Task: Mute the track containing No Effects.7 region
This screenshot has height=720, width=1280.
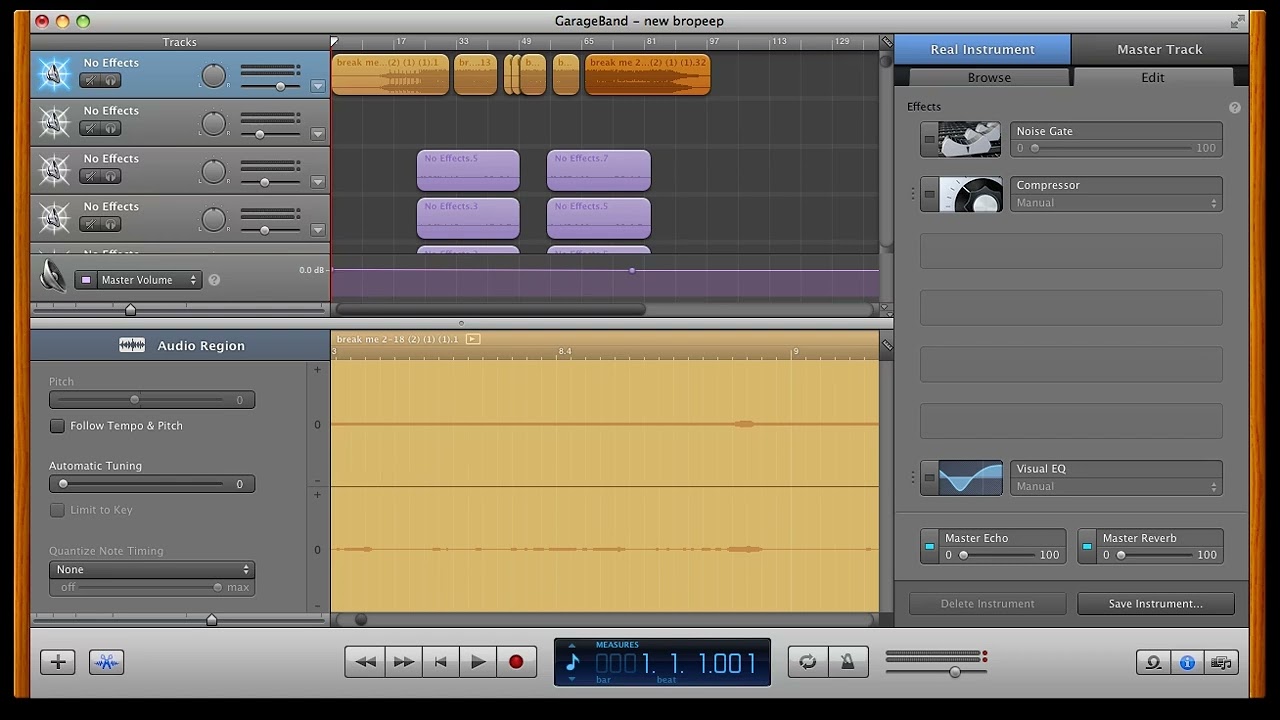Action: (x=91, y=177)
